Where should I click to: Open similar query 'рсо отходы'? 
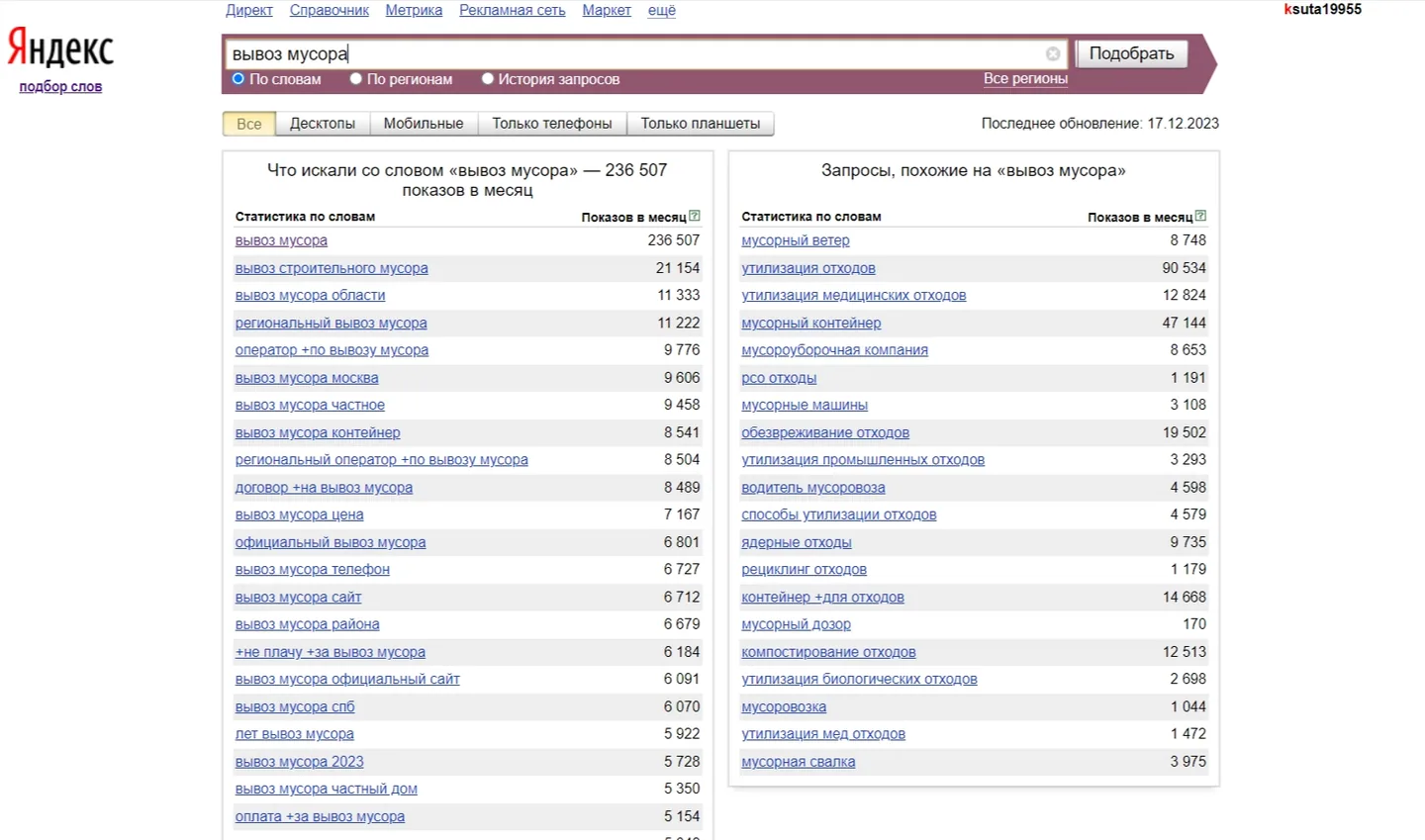[x=779, y=378]
